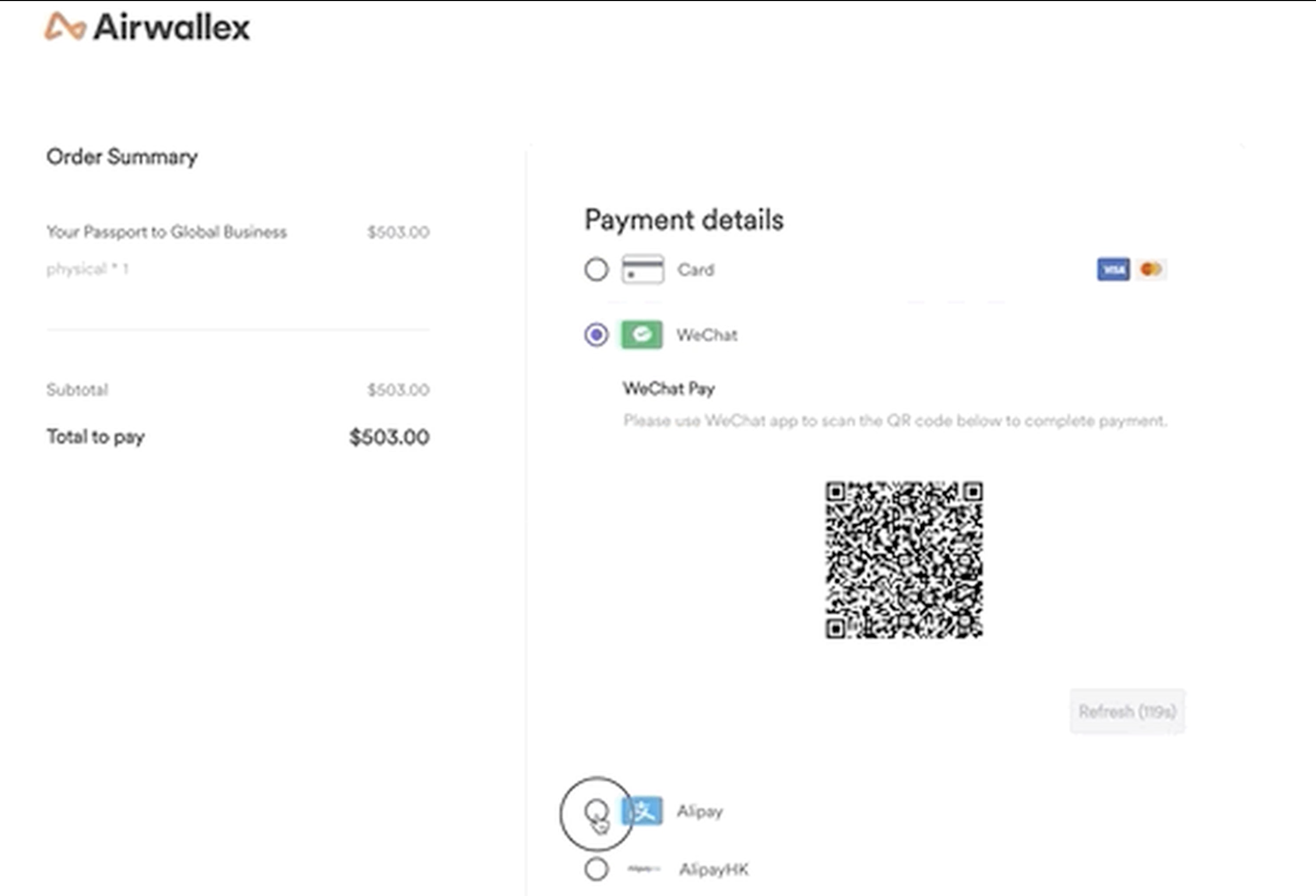Click the Airwallex brand name text
The width and height of the screenshot is (1316, 896).
click(171, 27)
